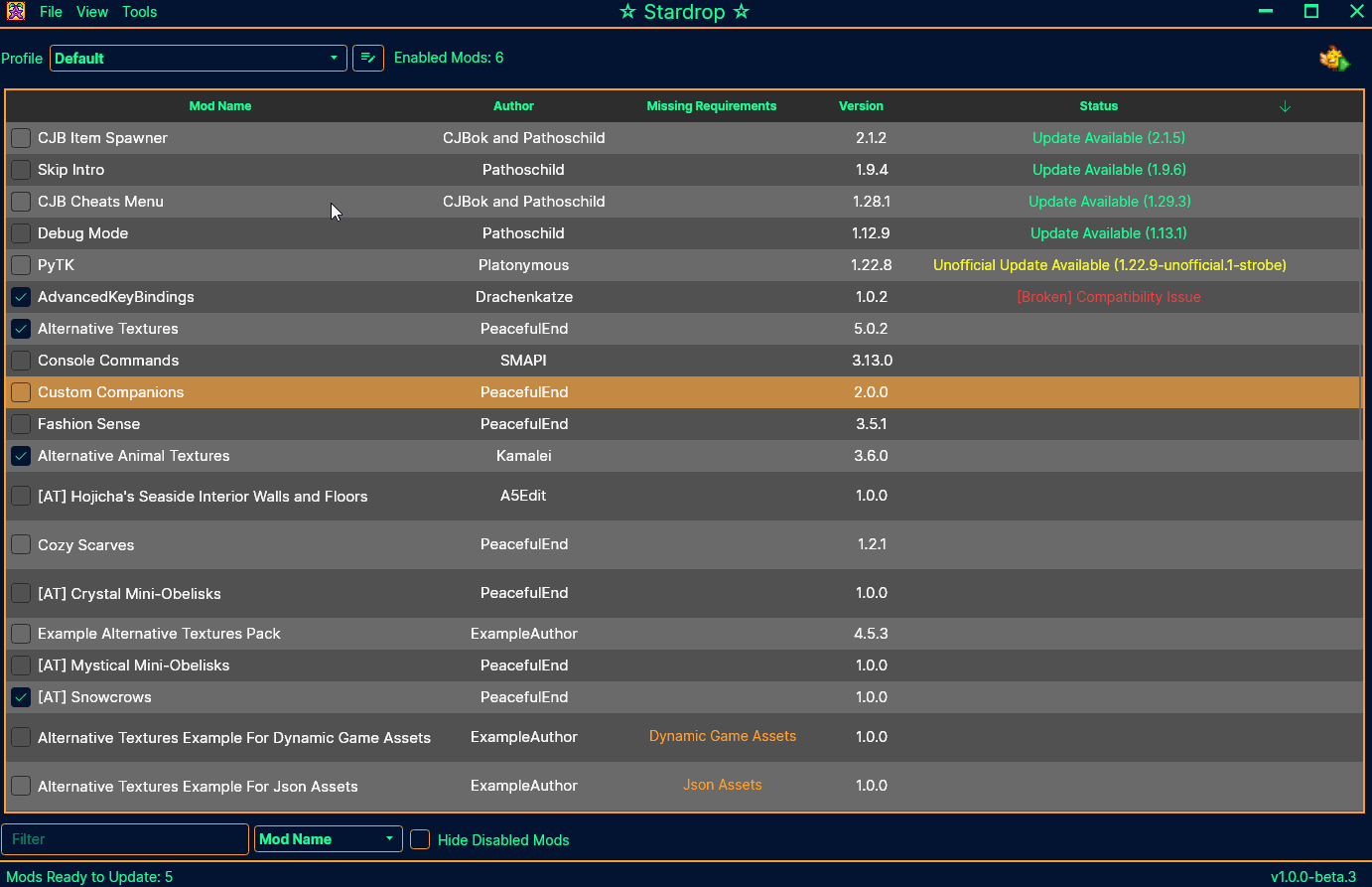Uncheck the Alternative Textures mod checkbox
Image resolution: width=1372 pixels, height=887 pixels.
tap(21, 329)
